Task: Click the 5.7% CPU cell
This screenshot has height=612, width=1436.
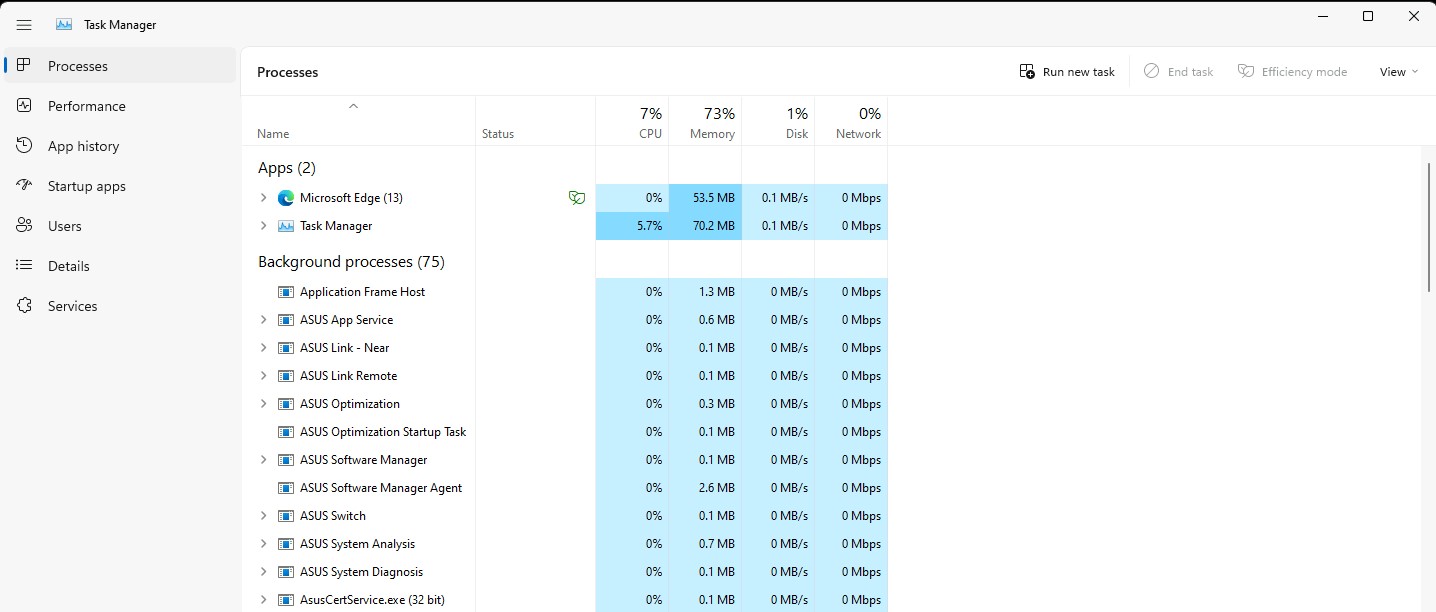Action: pos(632,226)
